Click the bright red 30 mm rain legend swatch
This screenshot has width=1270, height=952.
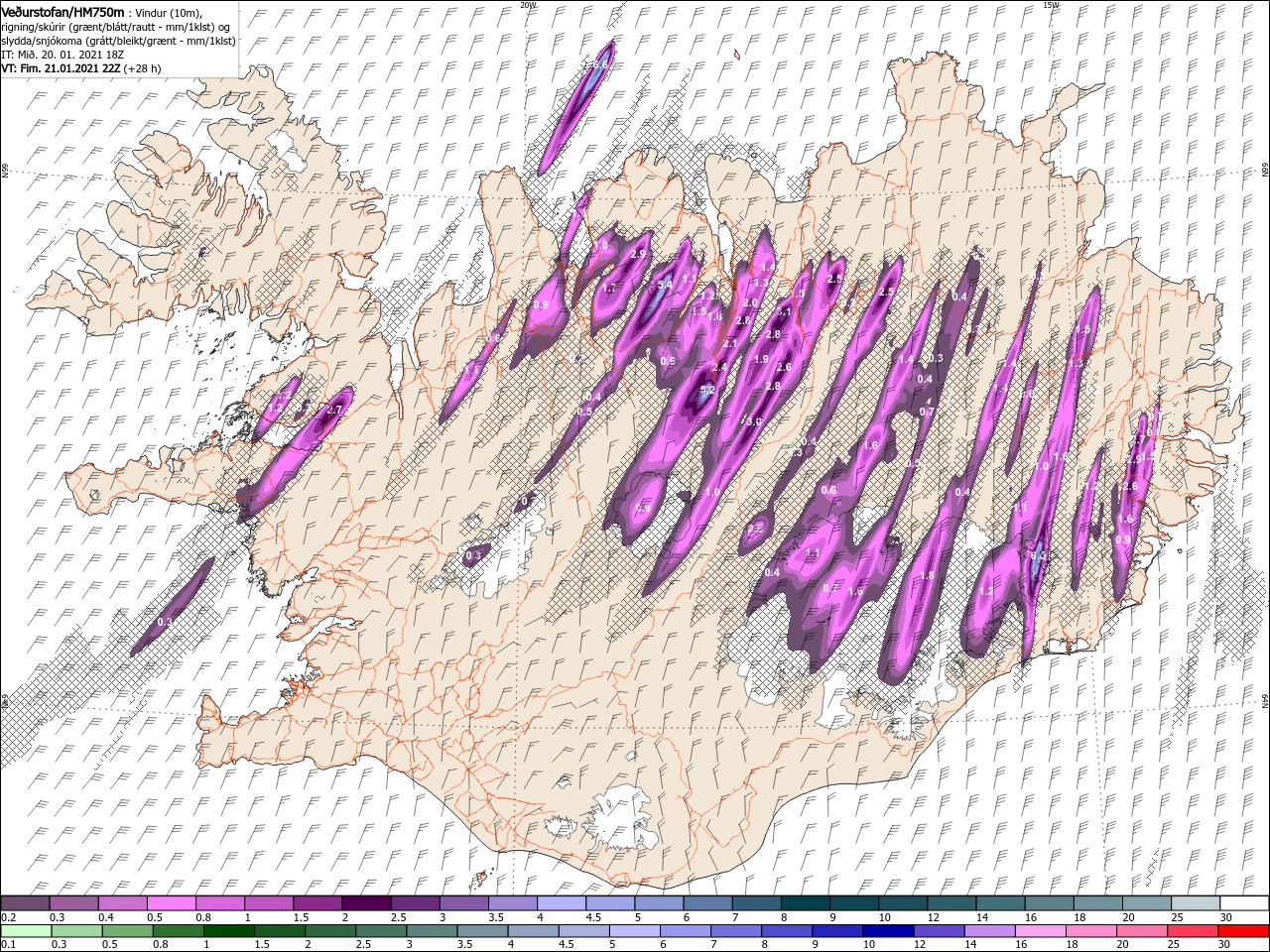tap(1243, 931)
